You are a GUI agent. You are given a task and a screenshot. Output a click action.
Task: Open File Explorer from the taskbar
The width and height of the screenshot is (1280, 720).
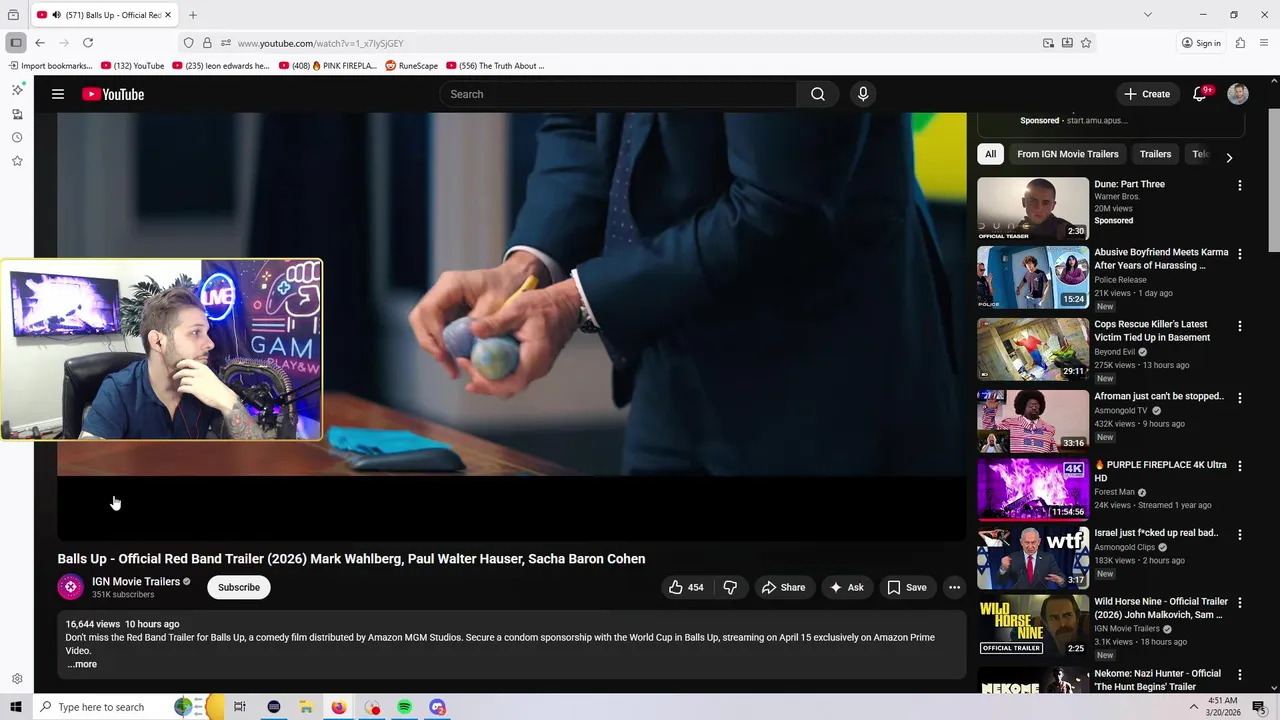(x=306, y=707)
